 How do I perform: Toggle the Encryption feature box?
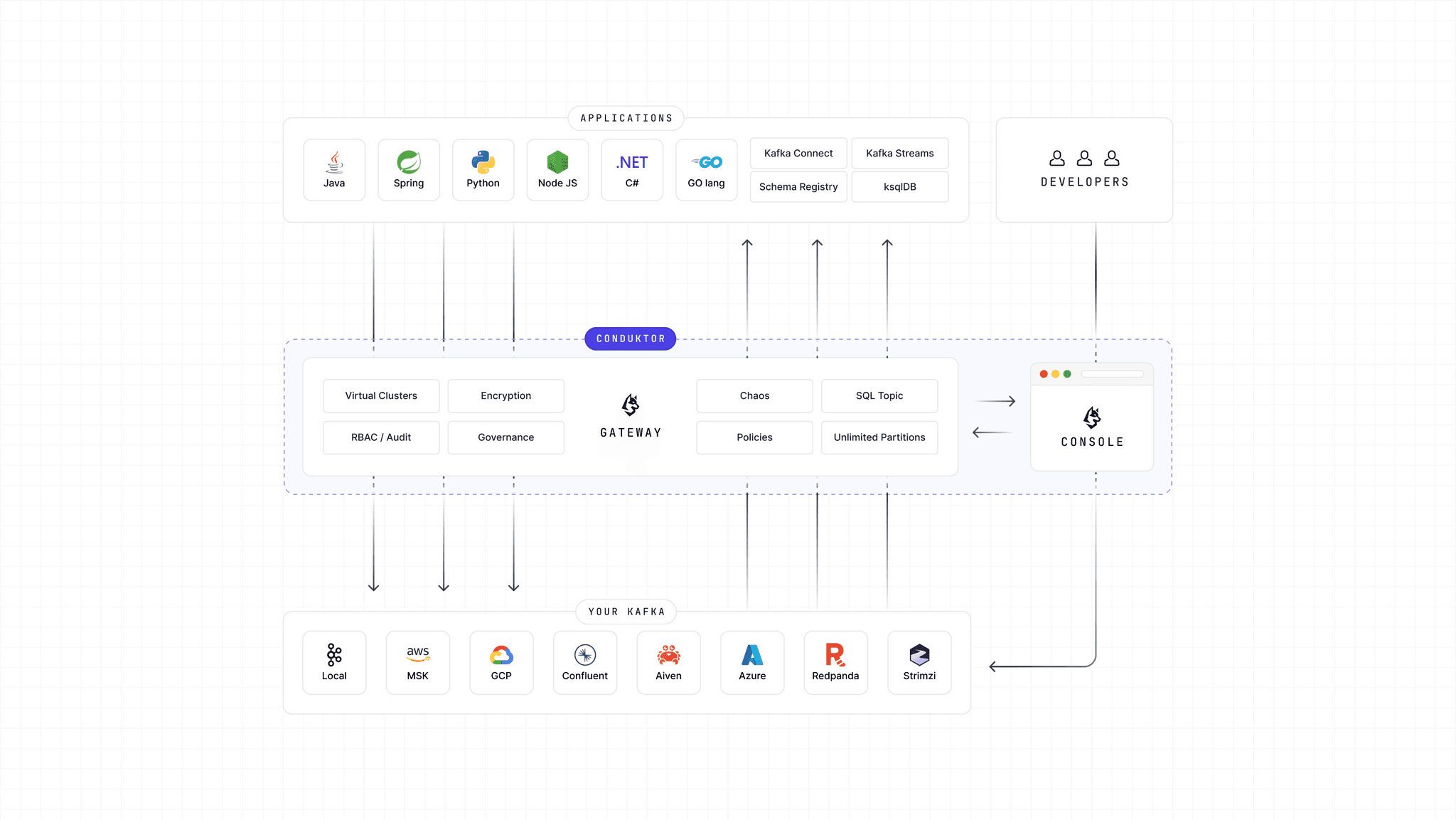tap(505, 395)
